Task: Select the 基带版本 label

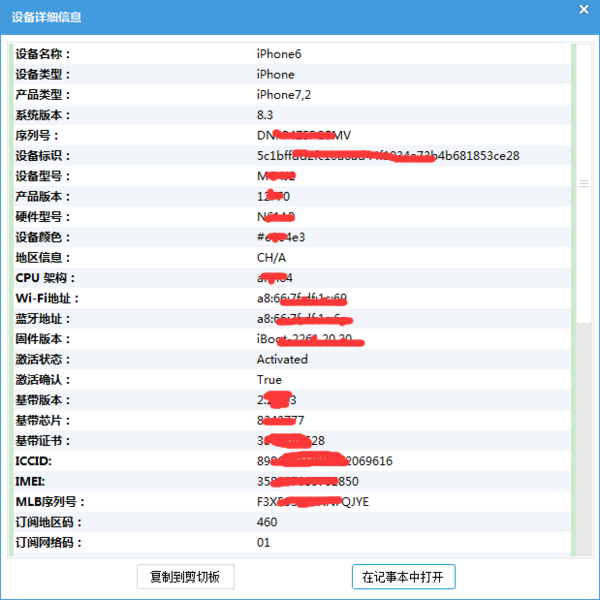Action: coord(43,400)
